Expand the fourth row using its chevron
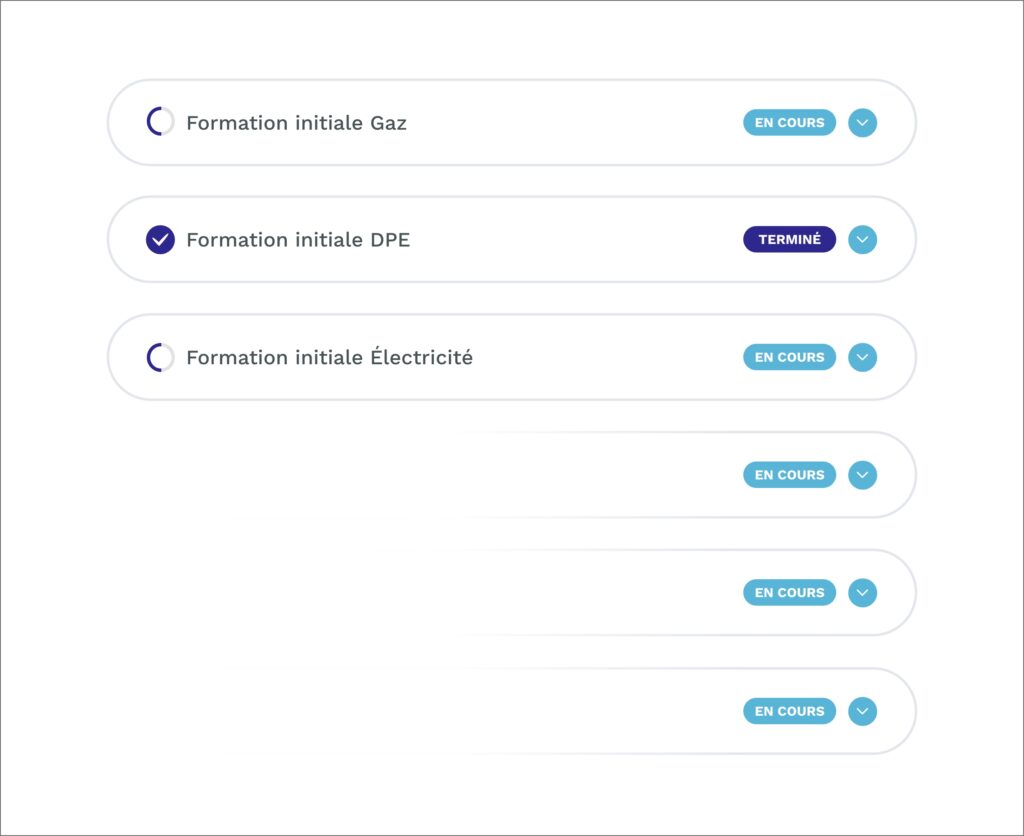 coord(862,475)
